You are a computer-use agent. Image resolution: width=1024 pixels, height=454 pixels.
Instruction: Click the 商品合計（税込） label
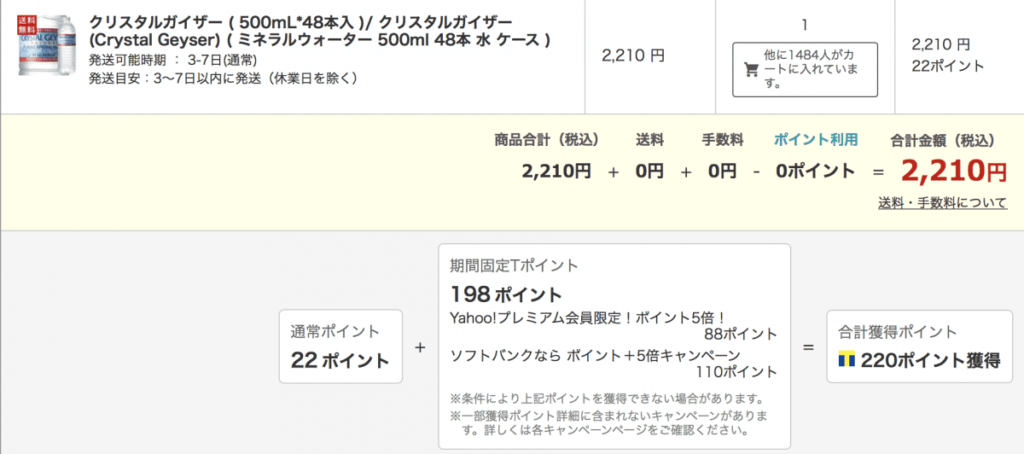547,140
